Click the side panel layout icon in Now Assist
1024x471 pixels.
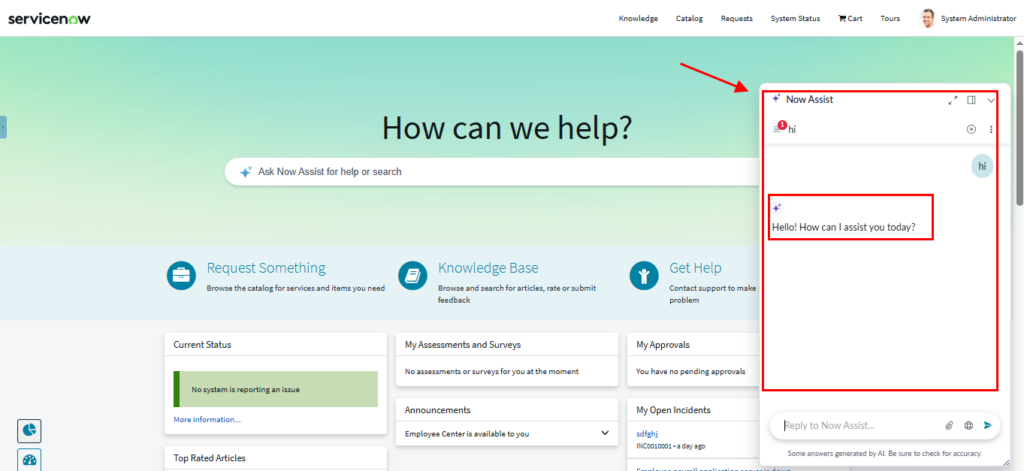(x=971, y=100)
